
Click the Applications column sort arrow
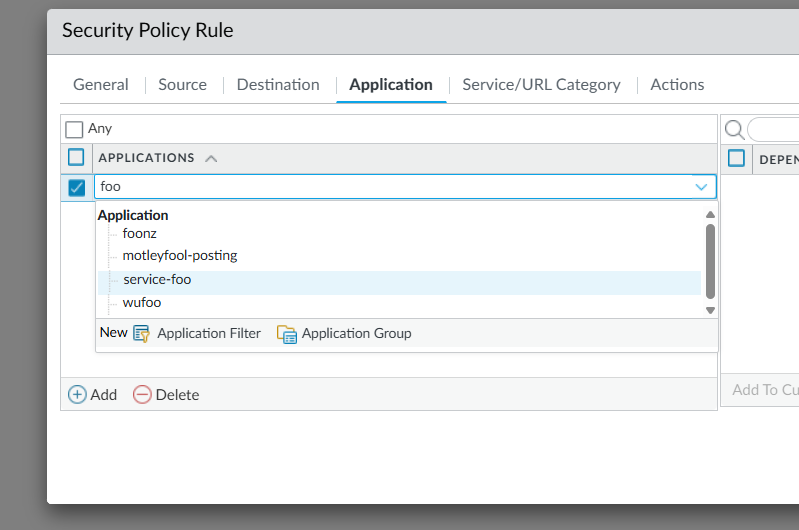211,158
